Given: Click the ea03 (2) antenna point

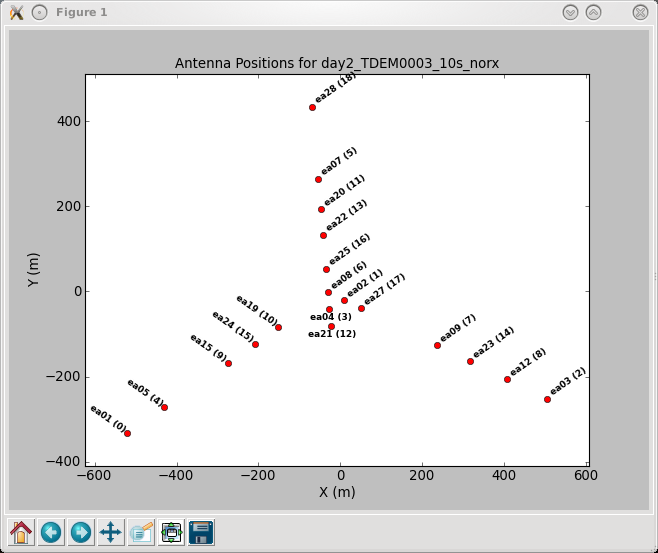Looking at the screenshot, I should tap(547, 399).
